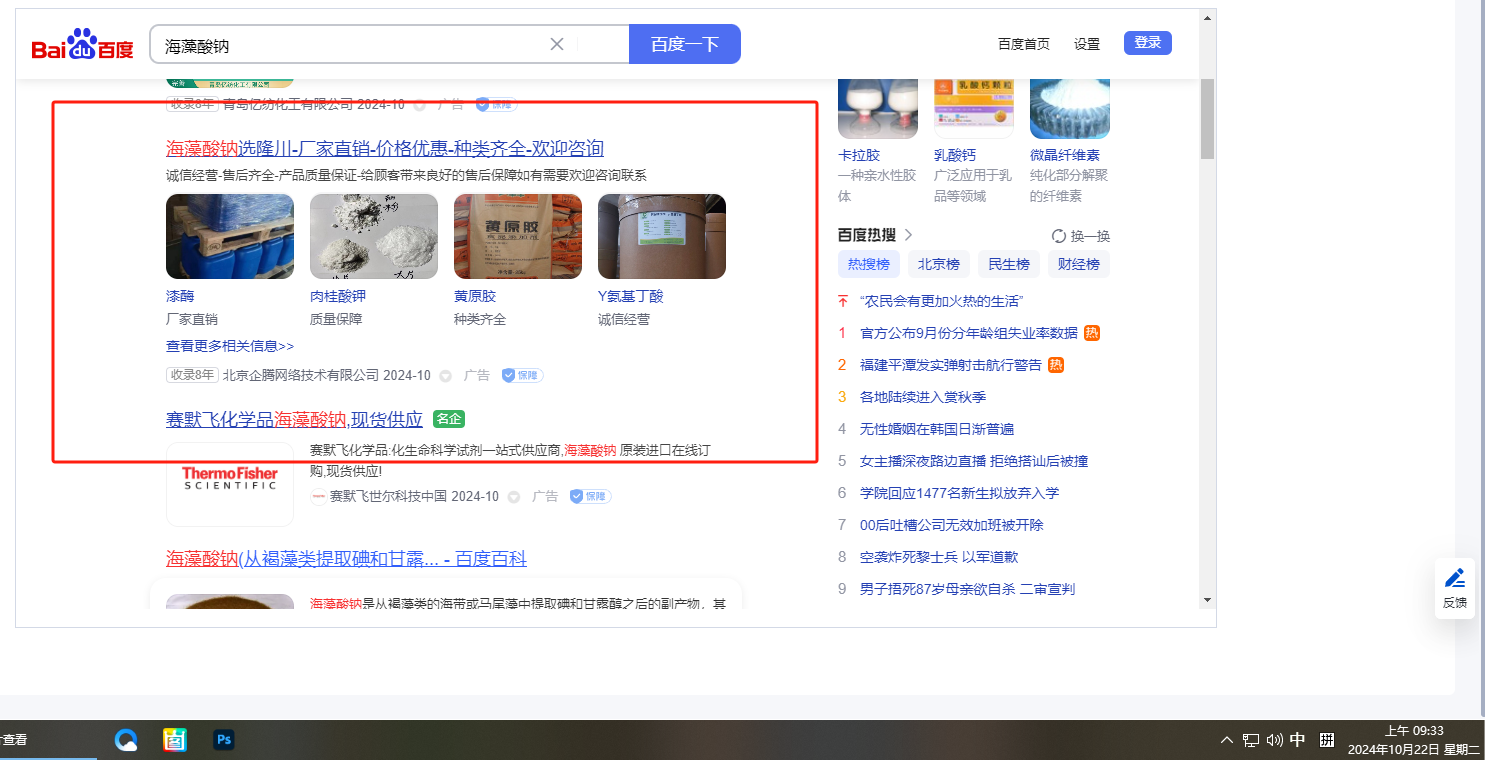Open the 乳酸钙 link
Image resolution: width=1485 pixels, height=760 pixels.
tap(955, 155)
